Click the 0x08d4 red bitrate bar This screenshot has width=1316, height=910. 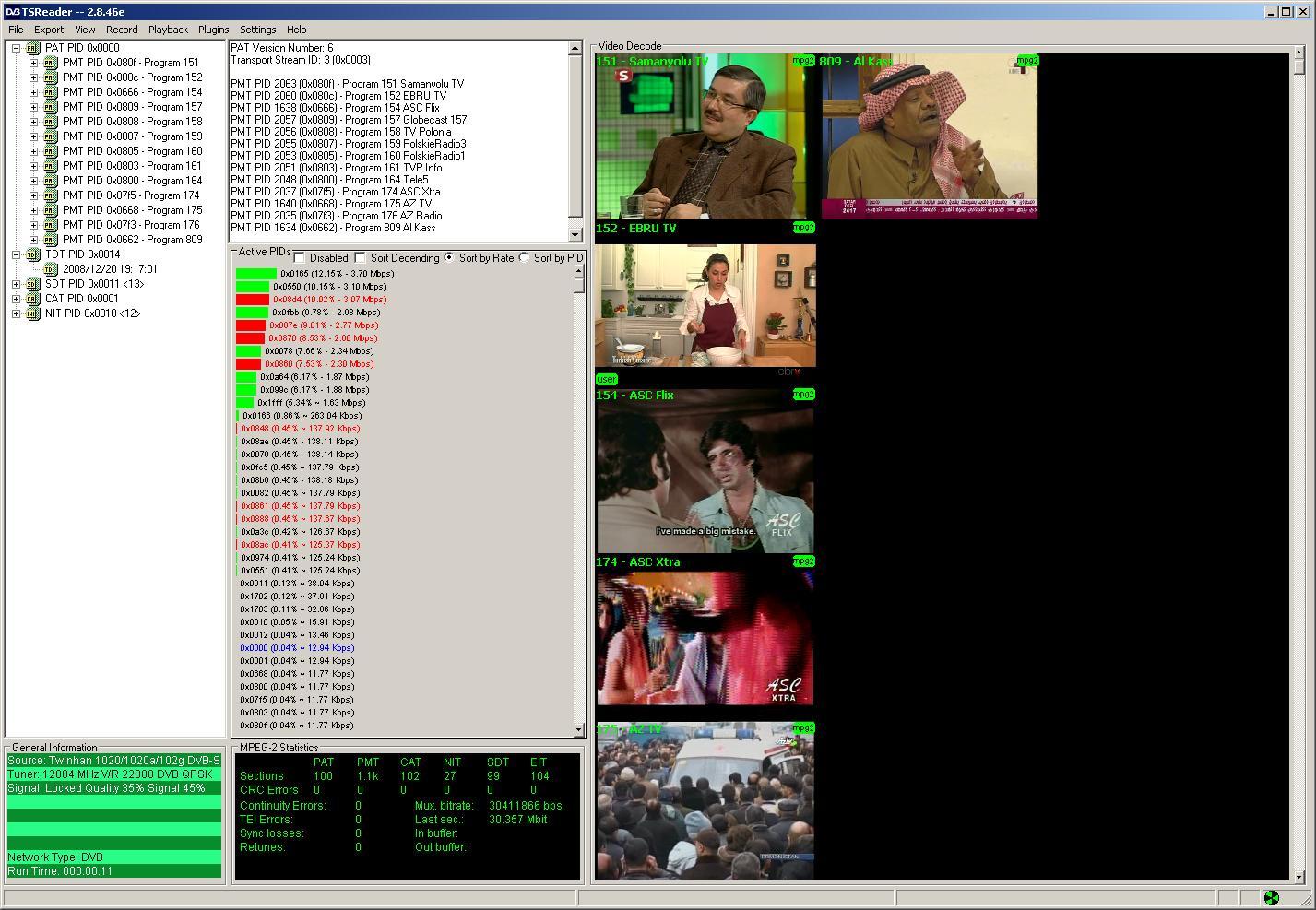click(x=253, y=300)
